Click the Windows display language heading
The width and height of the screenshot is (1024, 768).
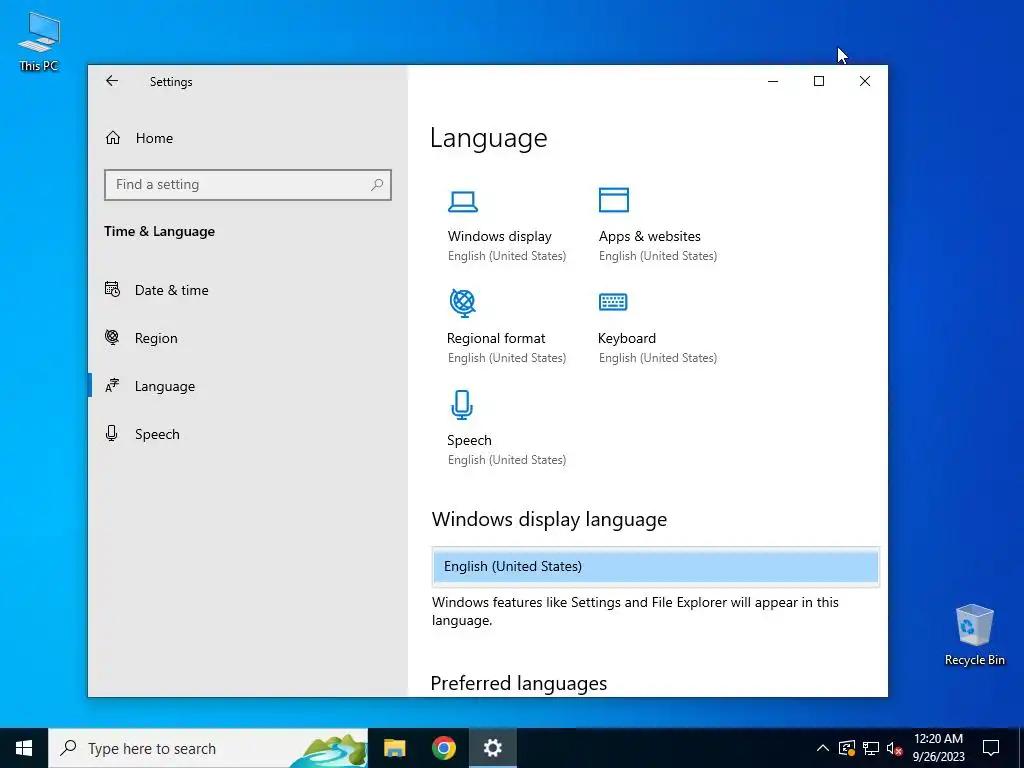[549, 519]
